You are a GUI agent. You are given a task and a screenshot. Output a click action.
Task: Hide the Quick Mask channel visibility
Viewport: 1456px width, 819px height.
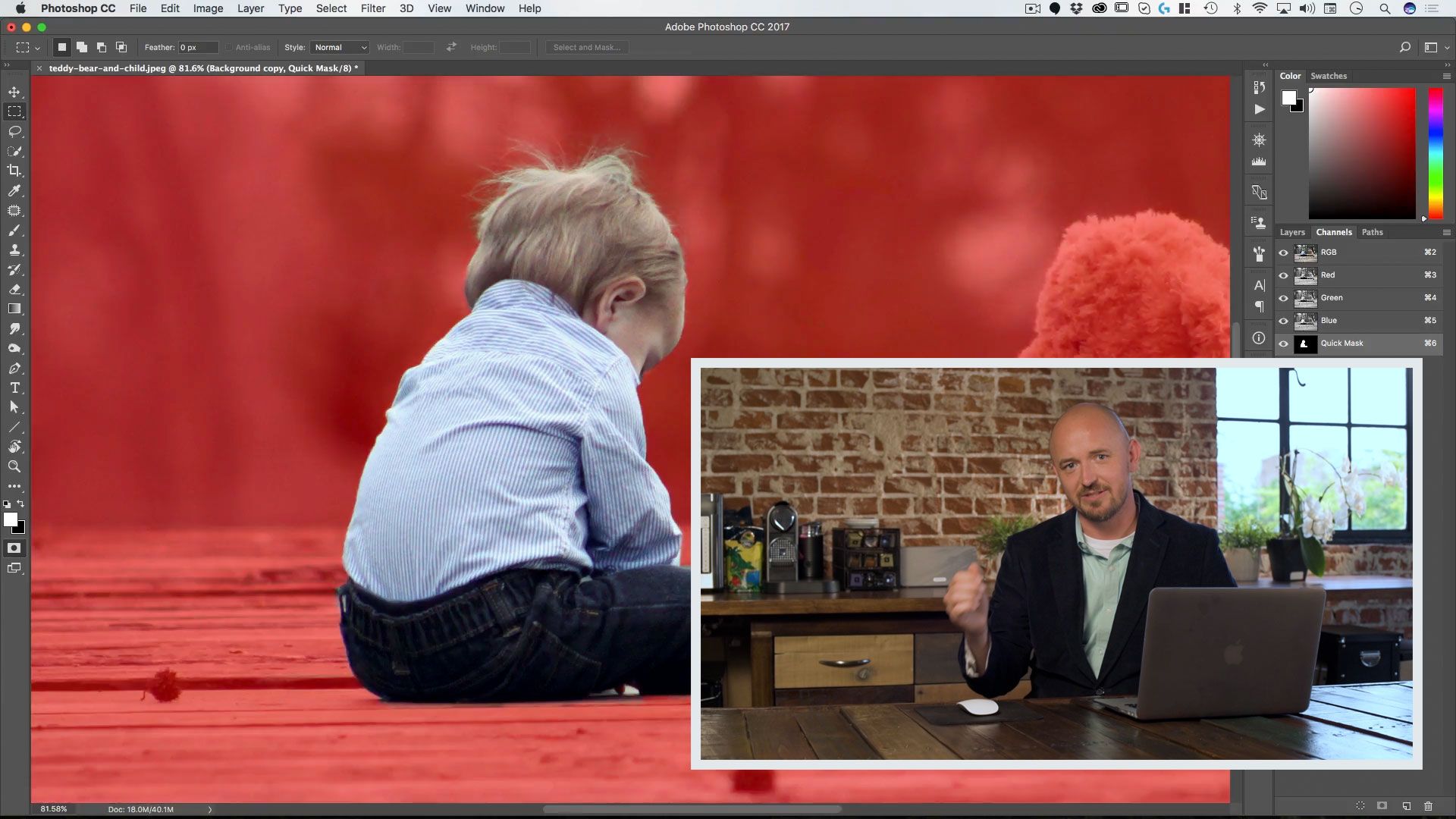[x=1283, y=344]
